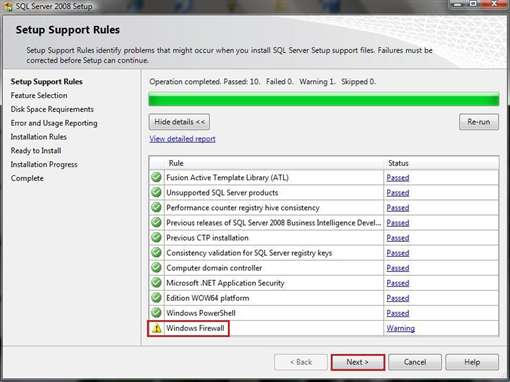Click the check icon beside Edition WOW64 platform
The width and height of the screenshot is (510, 382).
(156, 298)
